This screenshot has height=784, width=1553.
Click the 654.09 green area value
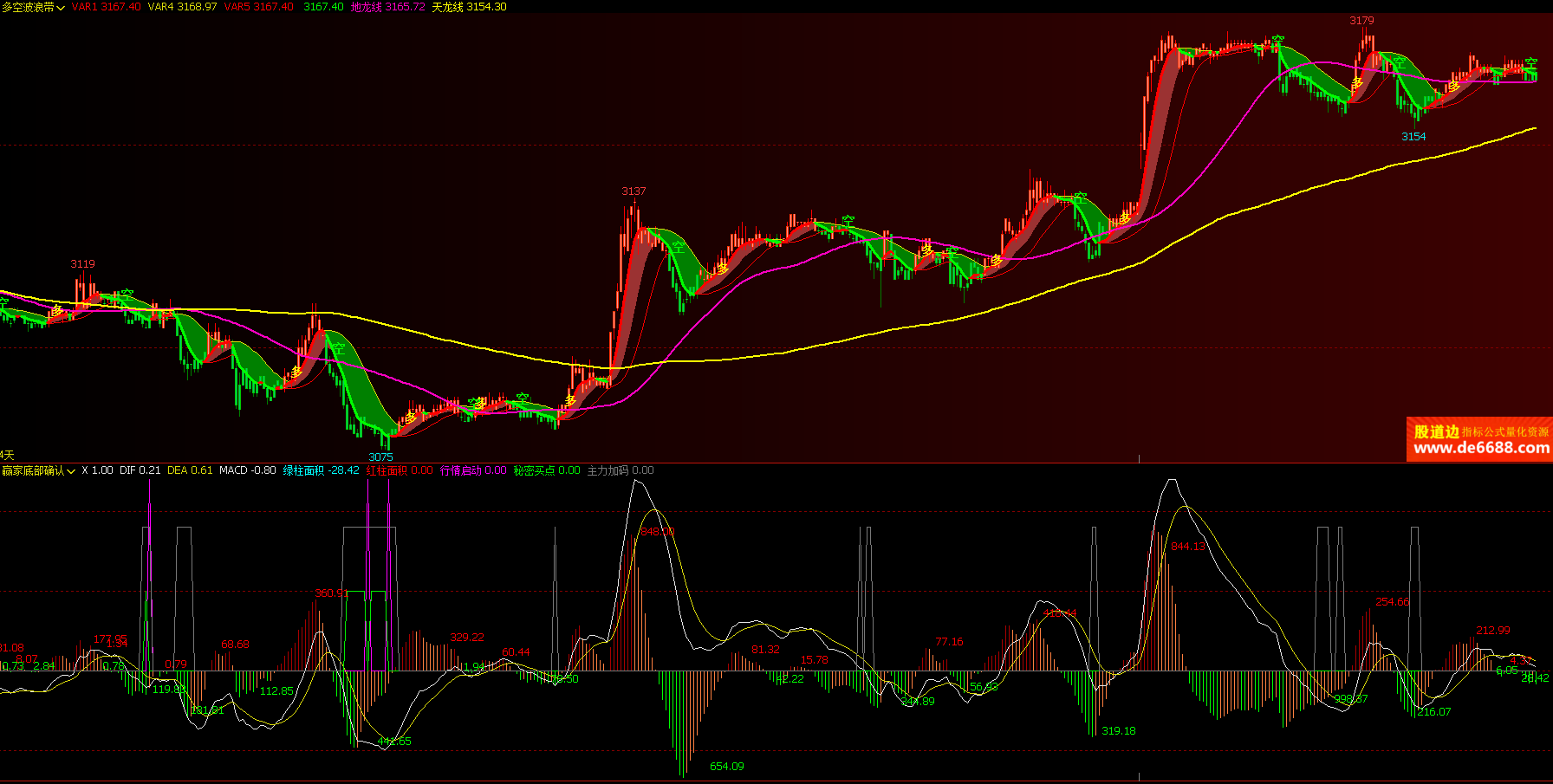click(x=726, y=767)
